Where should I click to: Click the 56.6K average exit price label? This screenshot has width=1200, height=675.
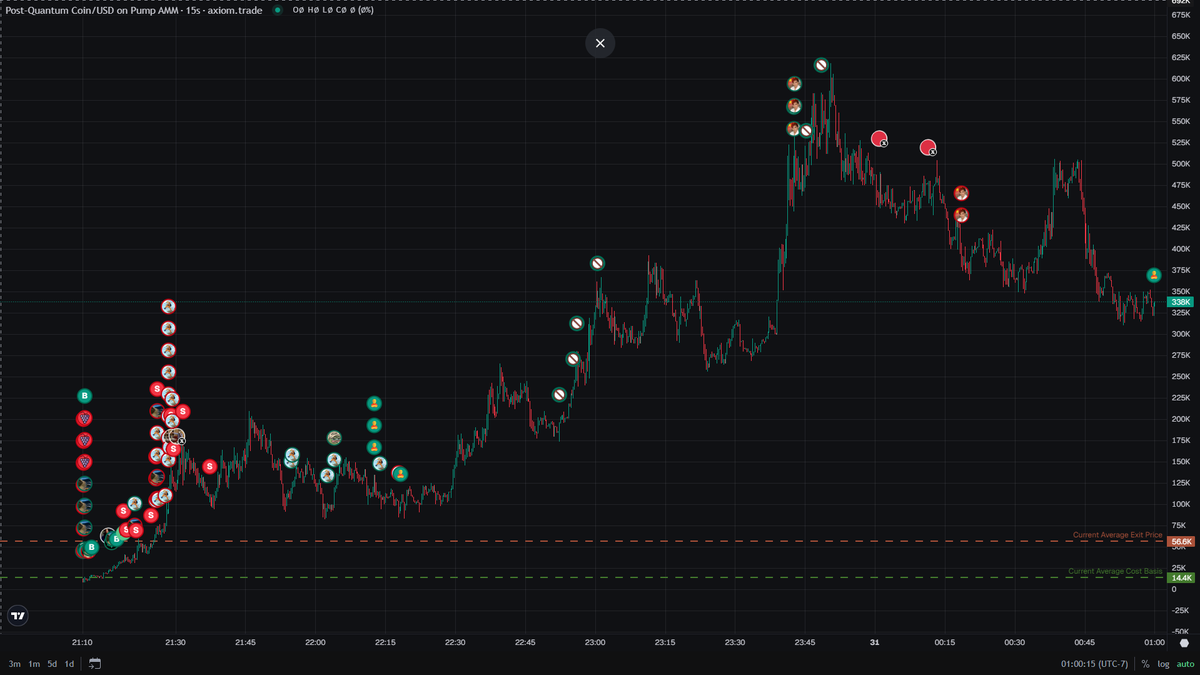coord(1181,541)
